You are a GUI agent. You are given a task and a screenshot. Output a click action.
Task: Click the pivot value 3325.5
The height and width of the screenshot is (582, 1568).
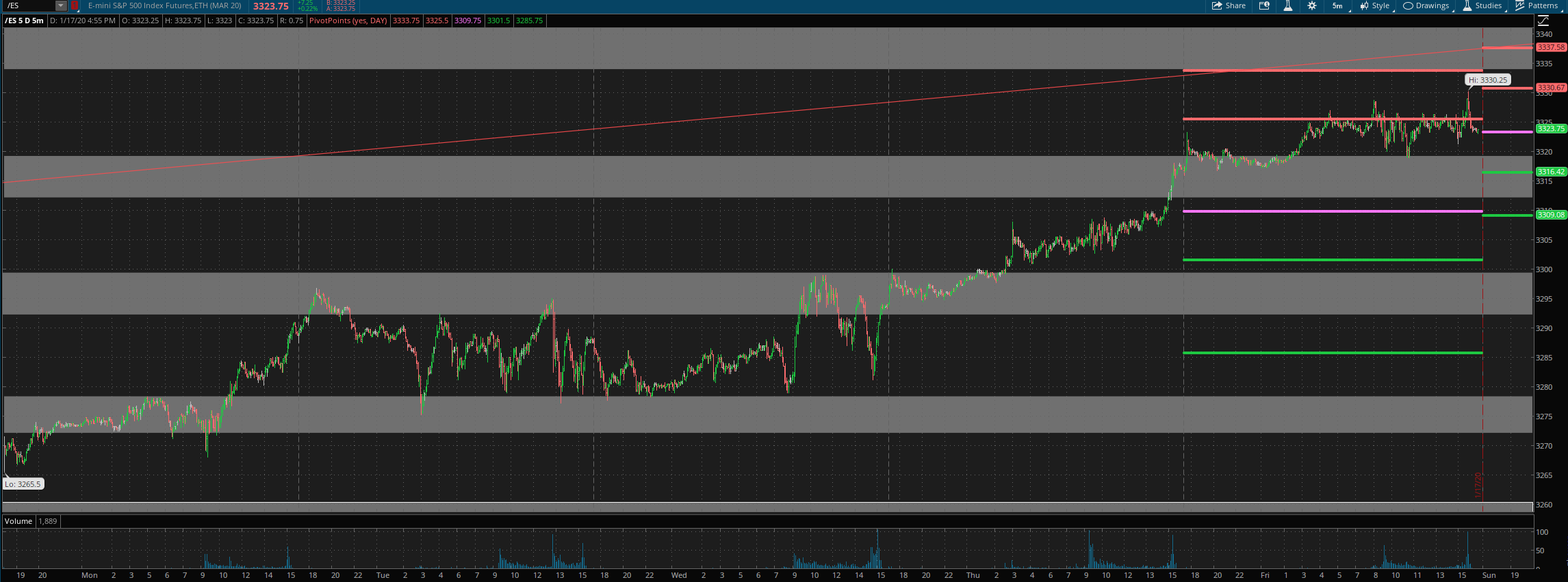tap(437, 21)
